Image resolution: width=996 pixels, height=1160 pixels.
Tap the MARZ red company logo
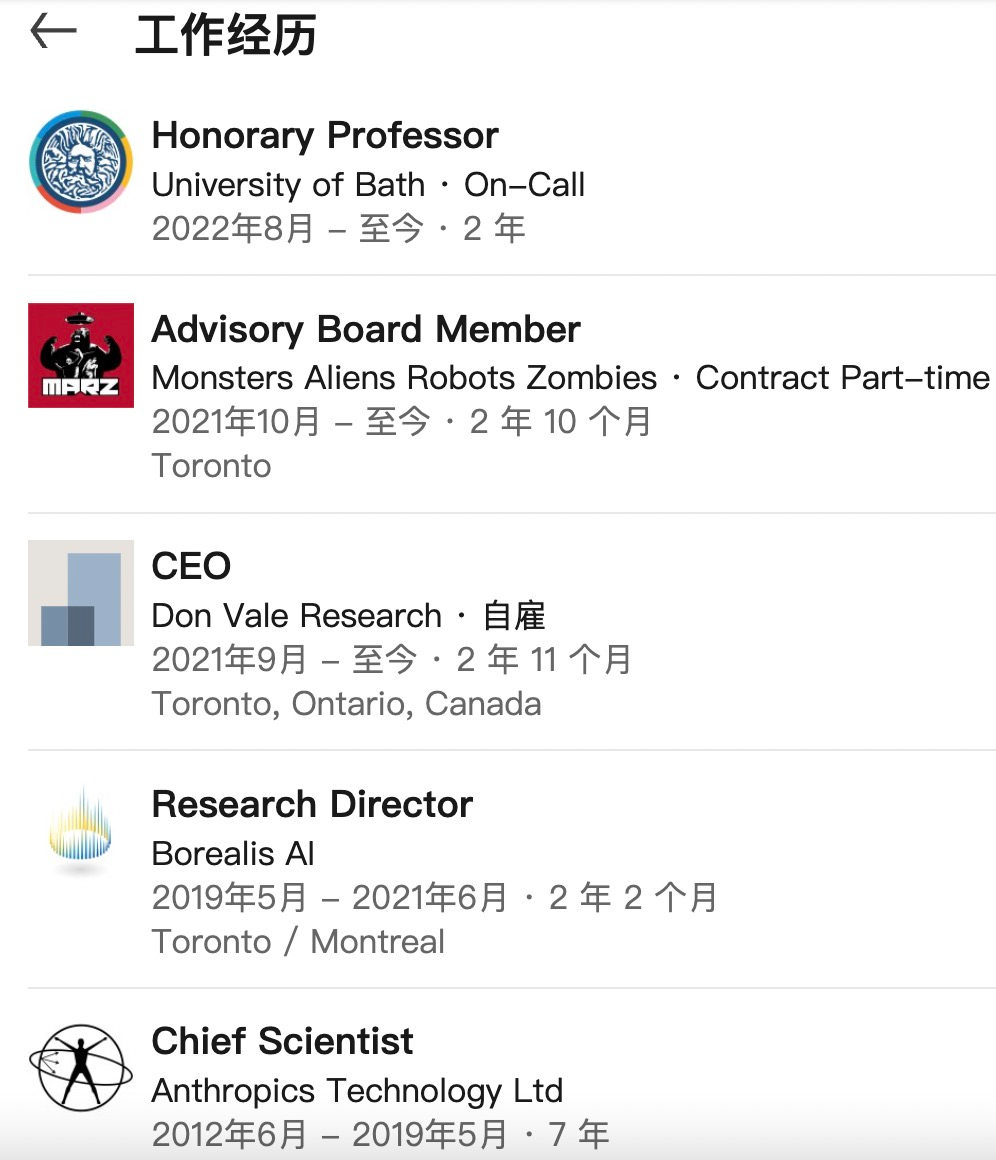pos(81,355)
